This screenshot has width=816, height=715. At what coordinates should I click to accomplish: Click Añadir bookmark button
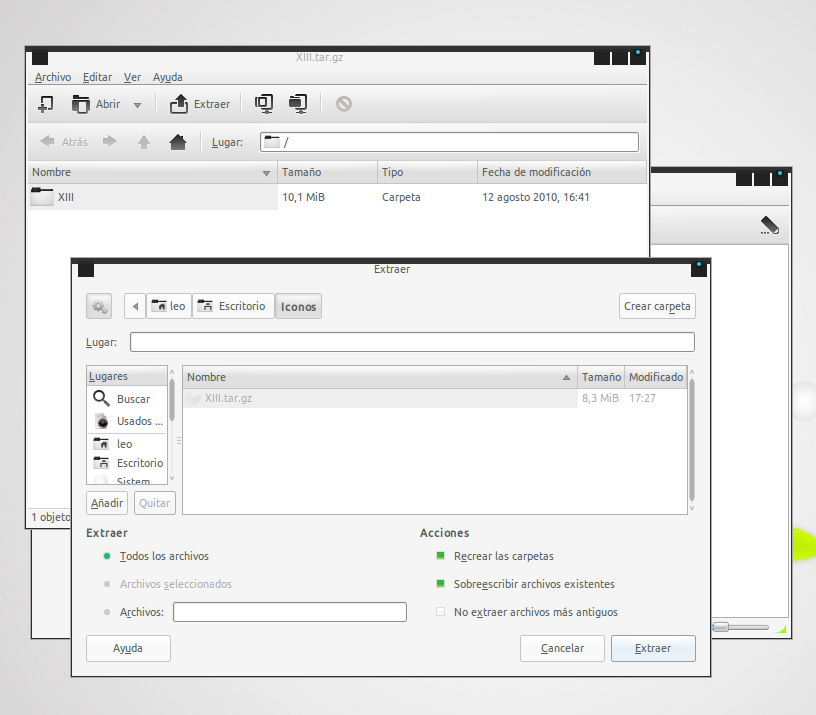click(107, 503)
